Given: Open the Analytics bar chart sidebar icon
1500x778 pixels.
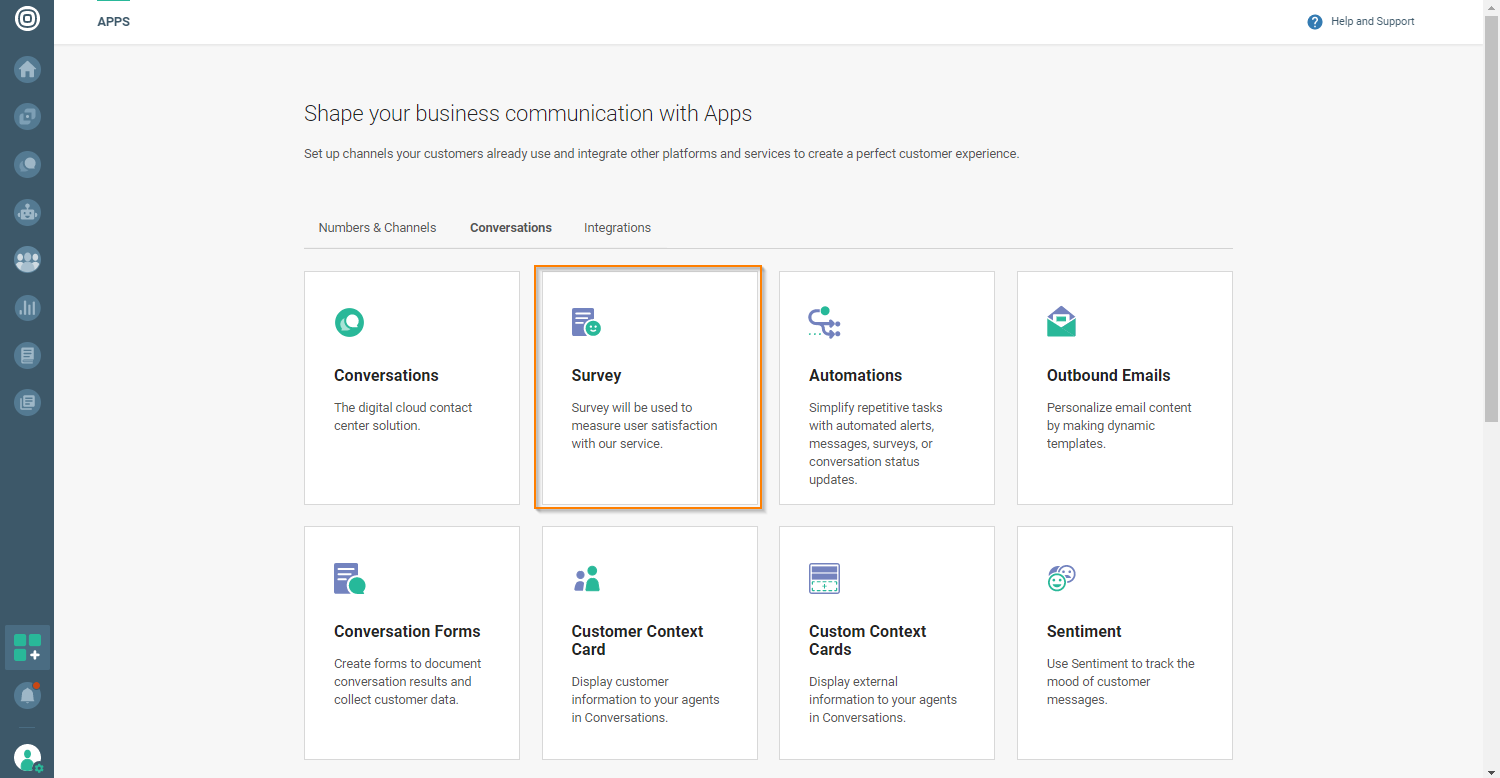Looking at the screenshot, I should coord(27,308).
